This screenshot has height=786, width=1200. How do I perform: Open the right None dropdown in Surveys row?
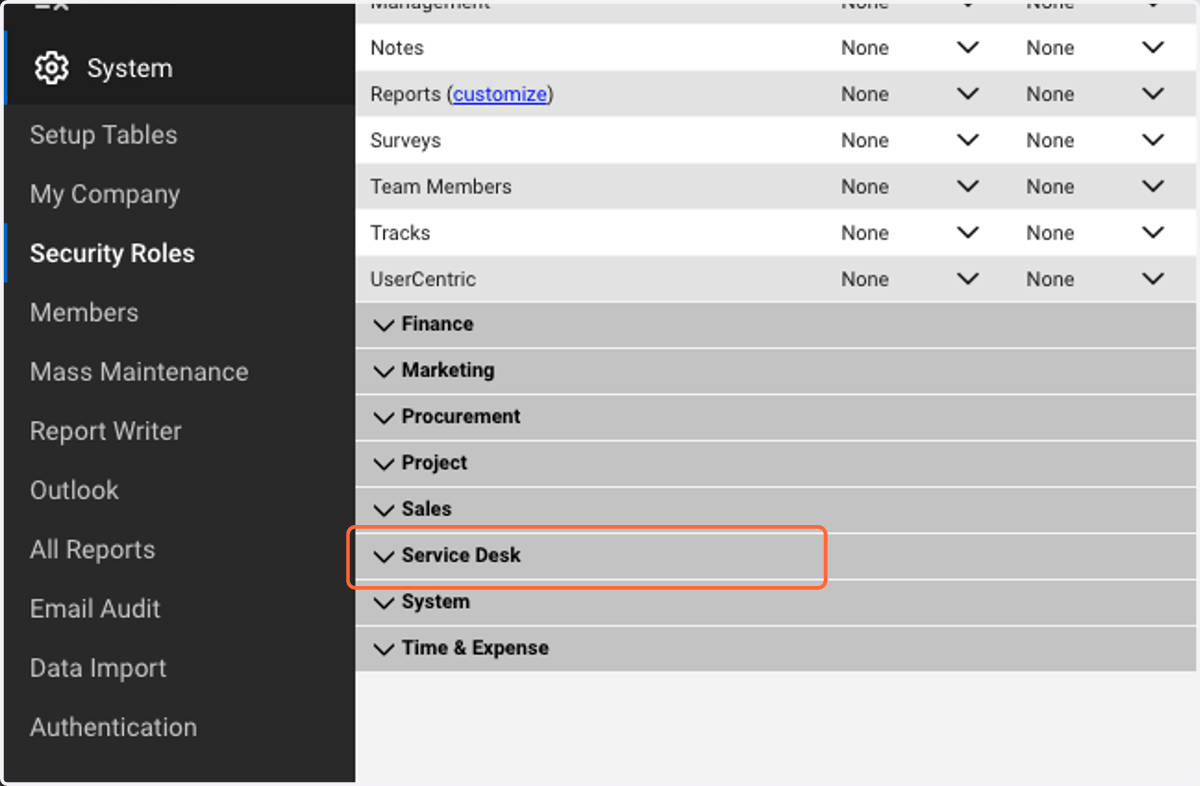[x=1095, y=140]
